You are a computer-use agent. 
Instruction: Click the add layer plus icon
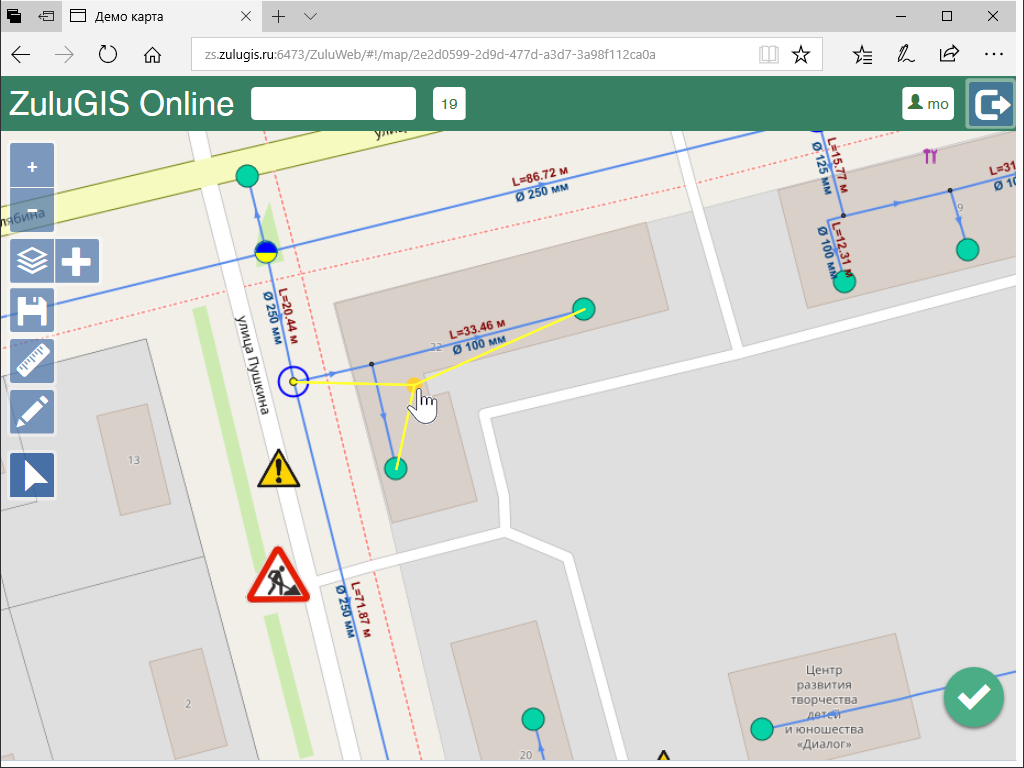pos(77,262)
